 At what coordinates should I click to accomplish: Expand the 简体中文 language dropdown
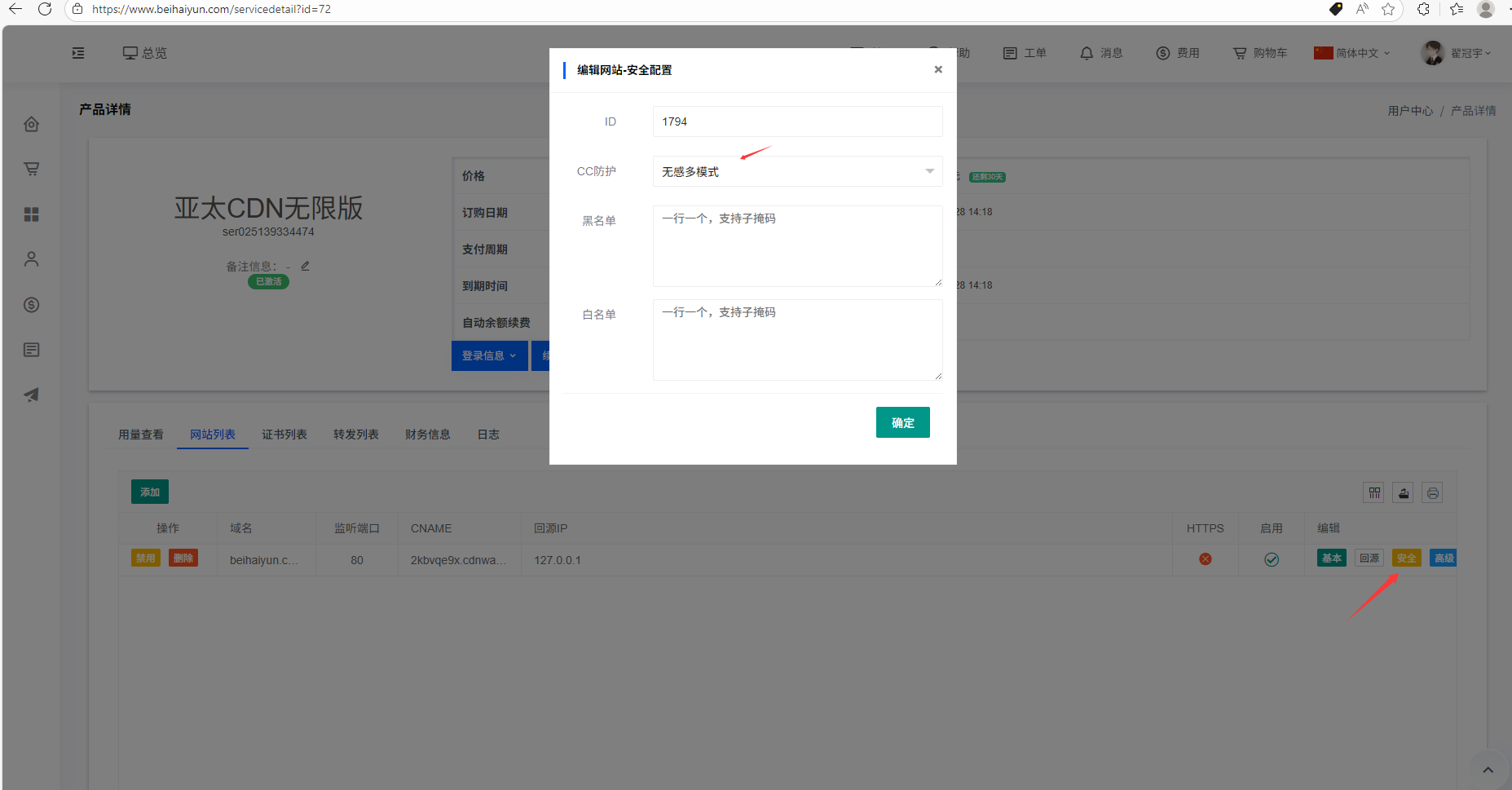tap(1353, 53)
